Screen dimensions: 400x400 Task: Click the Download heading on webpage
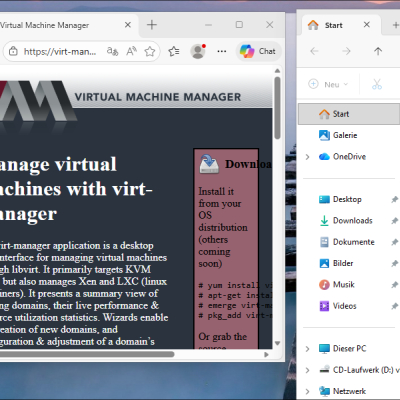[248, 164]
